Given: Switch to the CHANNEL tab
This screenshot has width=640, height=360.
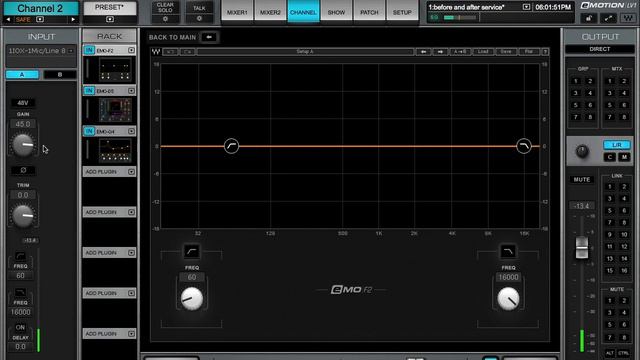Looking at the screenshot, I should (303, 12).
